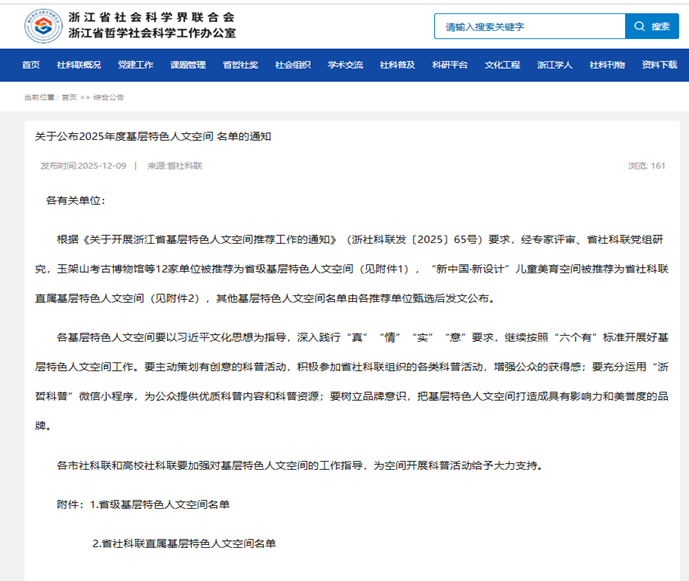The width and height of the screenshot is (689, 581).
Task: Click the federation logo emblem
Action: click(36, 25)
